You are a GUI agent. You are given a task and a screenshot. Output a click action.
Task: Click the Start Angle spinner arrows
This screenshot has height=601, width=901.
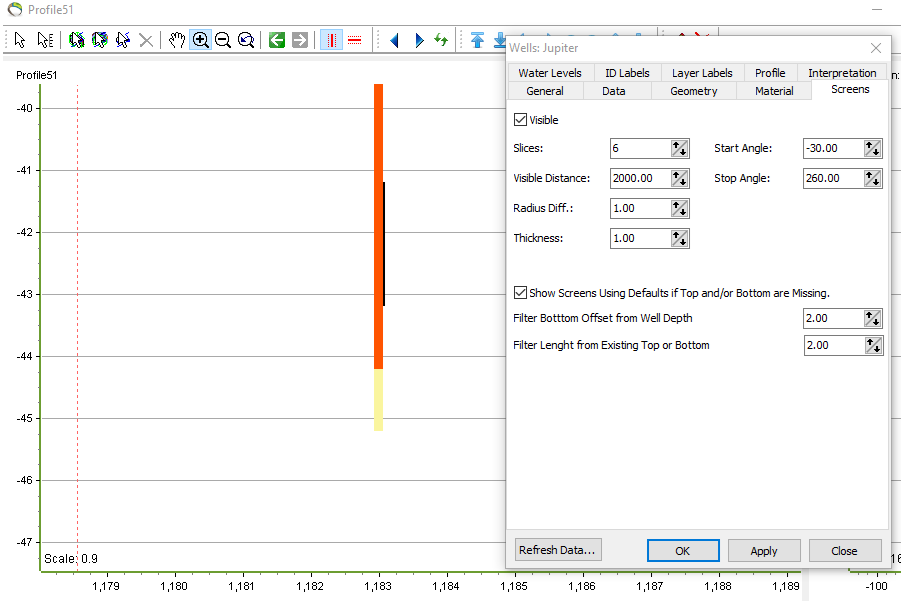(x=873, y=148)
